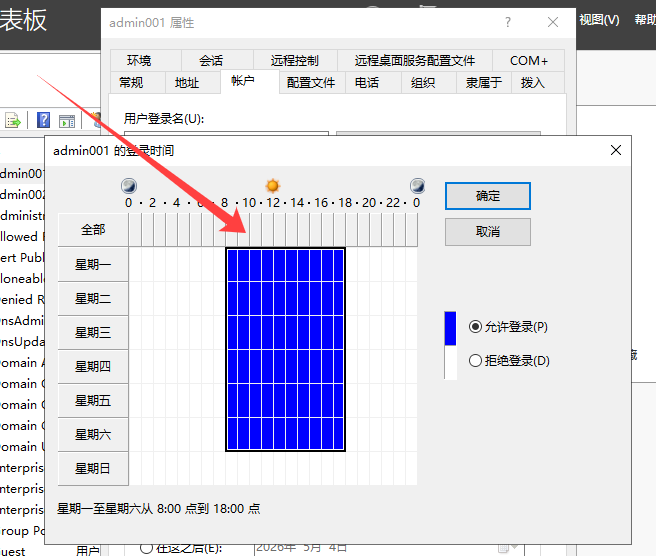Click the right moon icon above the last hour
The height and width of the screenshot is (556, 656).
(x=417, y=186)
